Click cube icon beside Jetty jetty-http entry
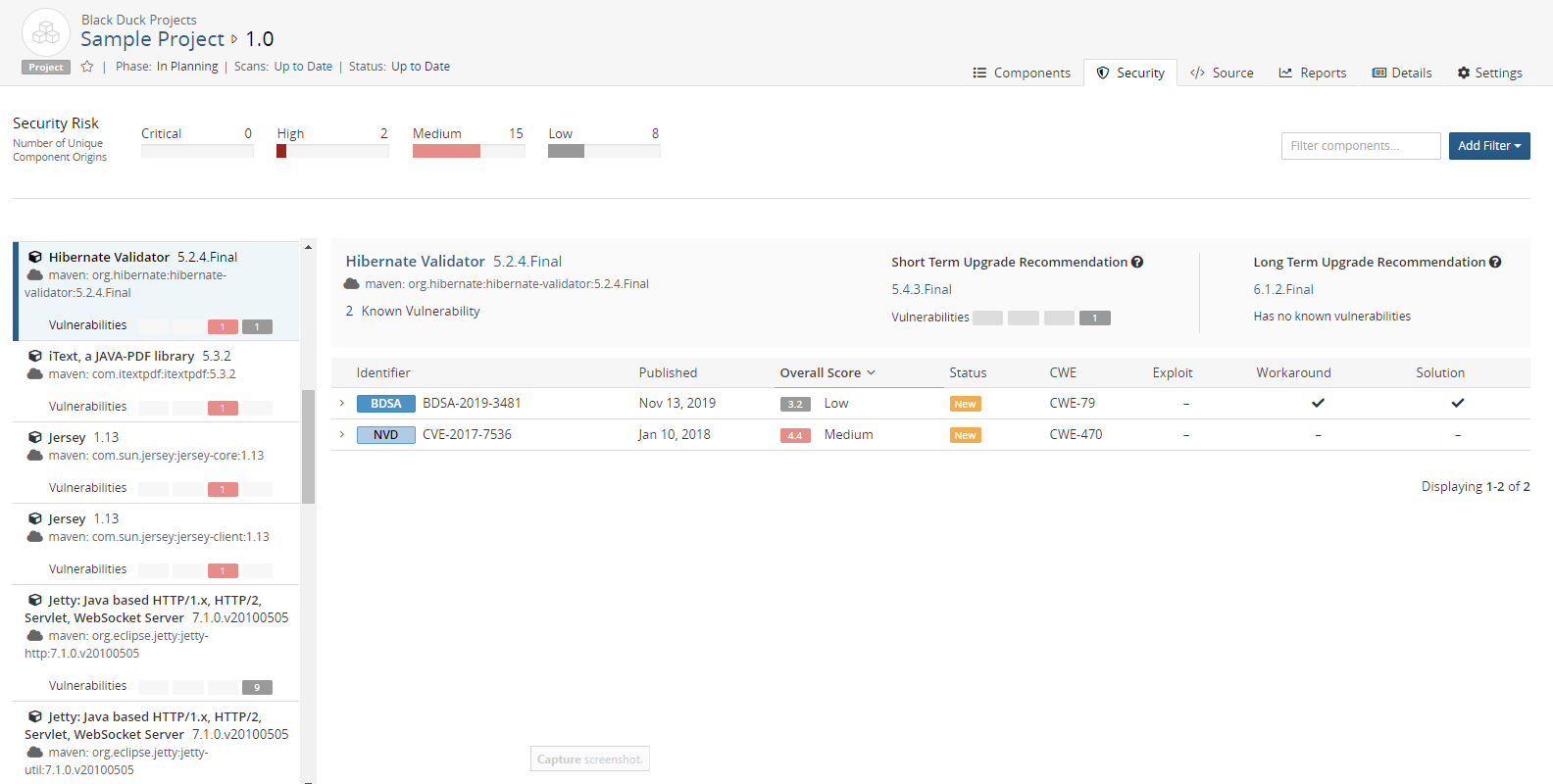The image size is (1553, 784). [x=35, y=601]
